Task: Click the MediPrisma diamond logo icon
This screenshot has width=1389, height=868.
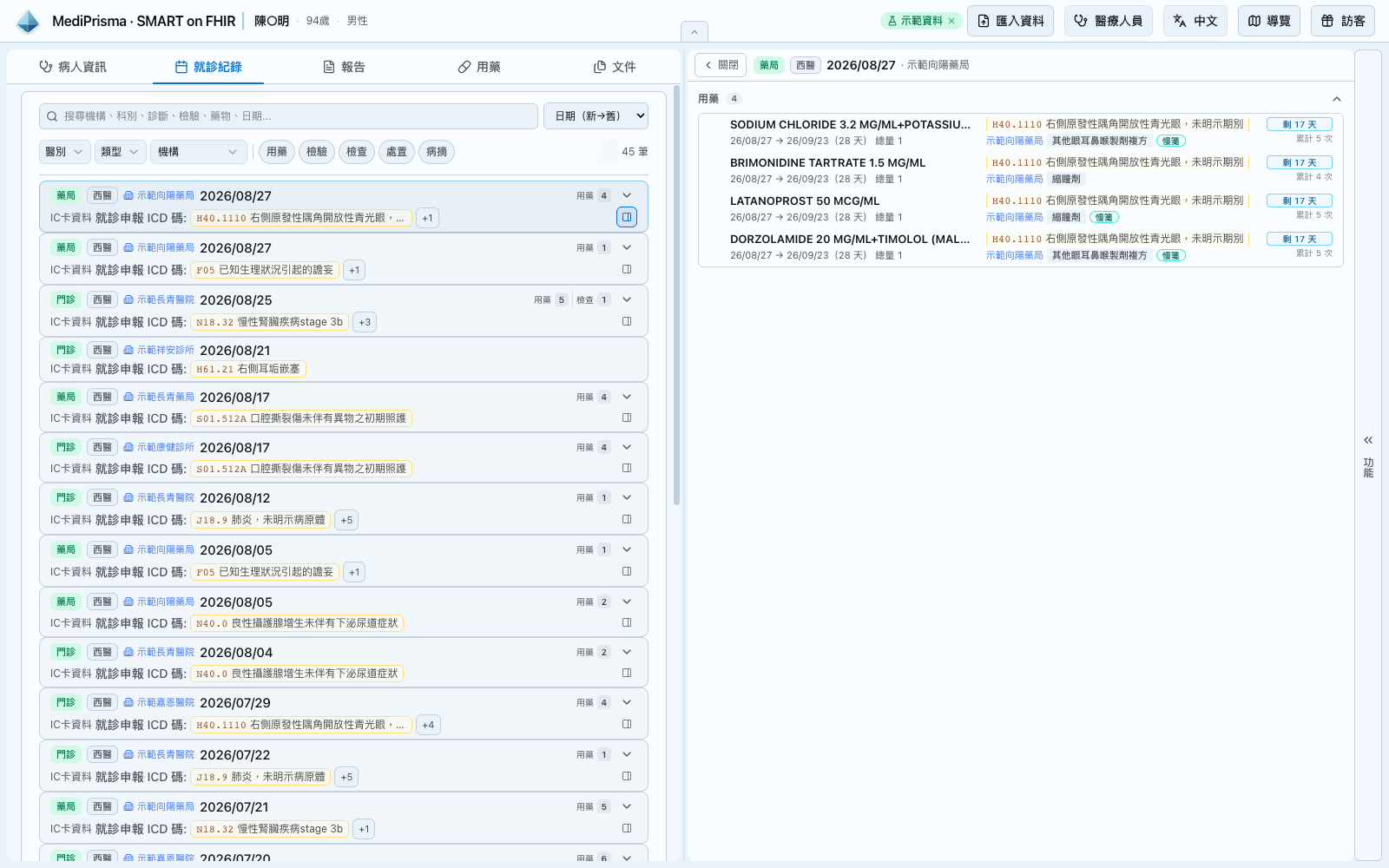Action: point(28,21)
